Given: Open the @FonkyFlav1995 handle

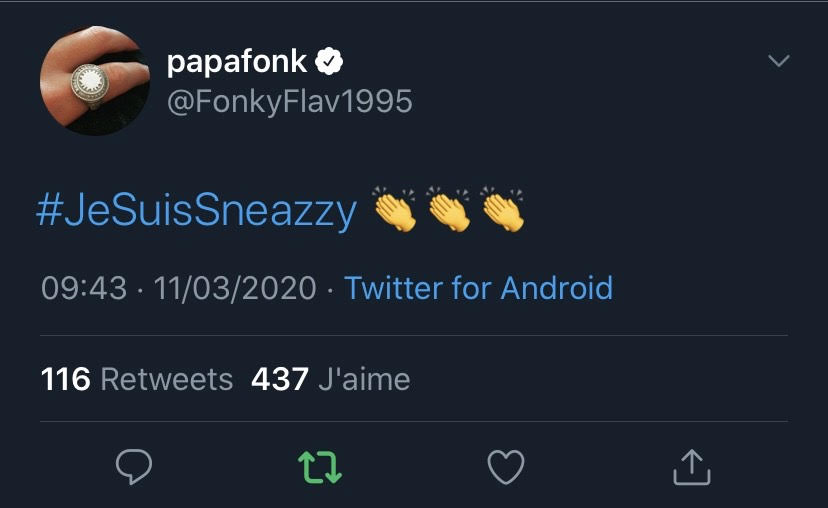Looking at the screenshot, I should click(x=289, y=102).
